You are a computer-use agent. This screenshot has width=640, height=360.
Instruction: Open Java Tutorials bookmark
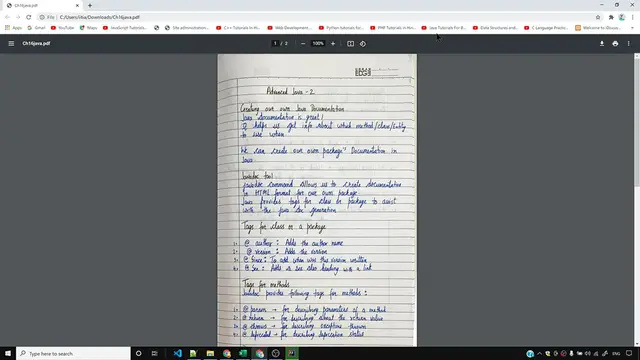point(444,28)
